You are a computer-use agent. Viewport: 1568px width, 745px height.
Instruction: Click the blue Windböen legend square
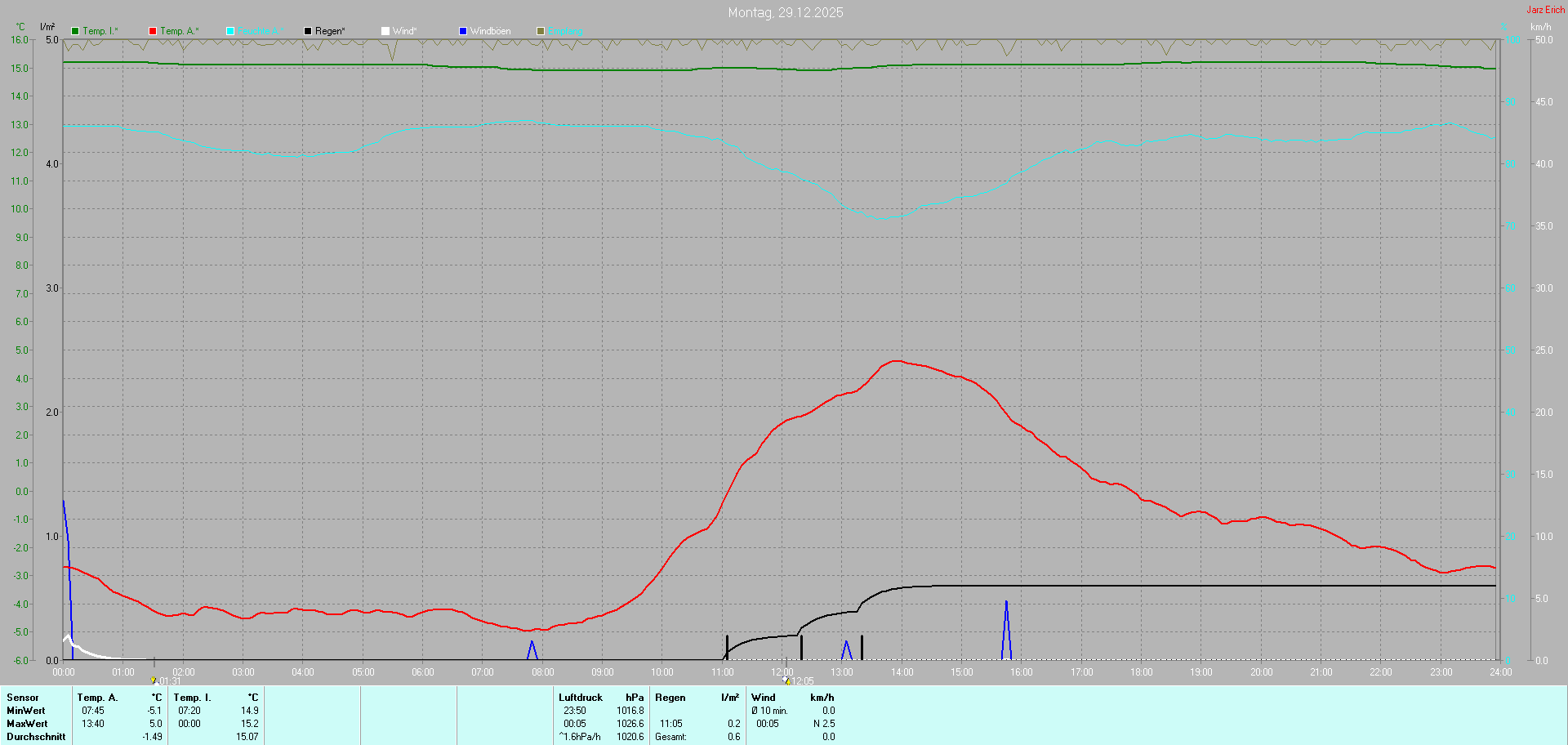463,31
